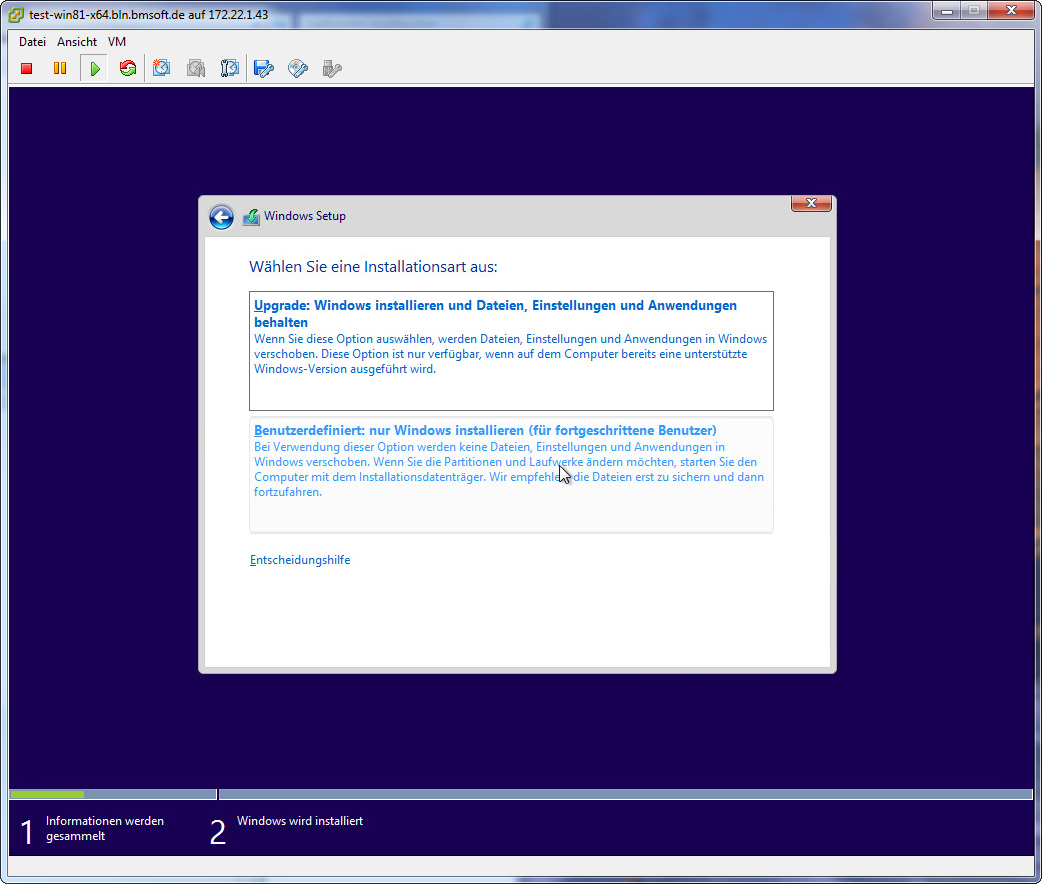Click the floppy disk connect icon

pos(264,69)
